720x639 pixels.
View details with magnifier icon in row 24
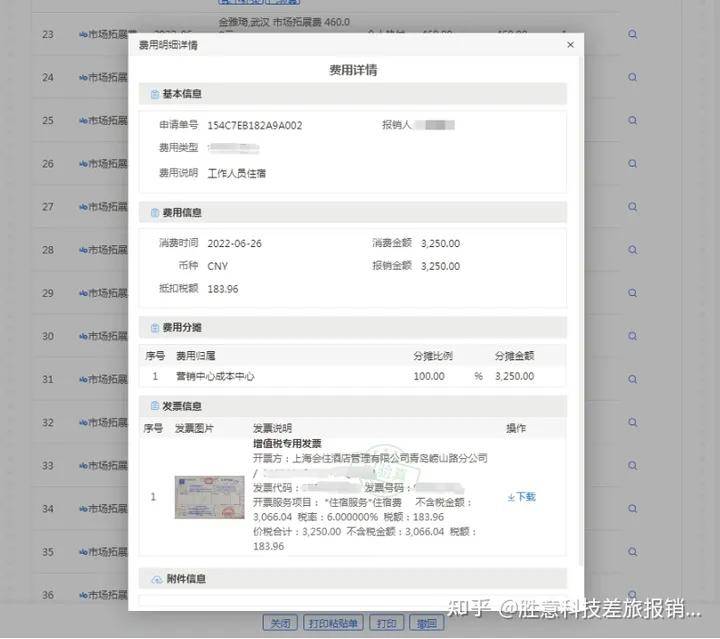tap(632, 77)
